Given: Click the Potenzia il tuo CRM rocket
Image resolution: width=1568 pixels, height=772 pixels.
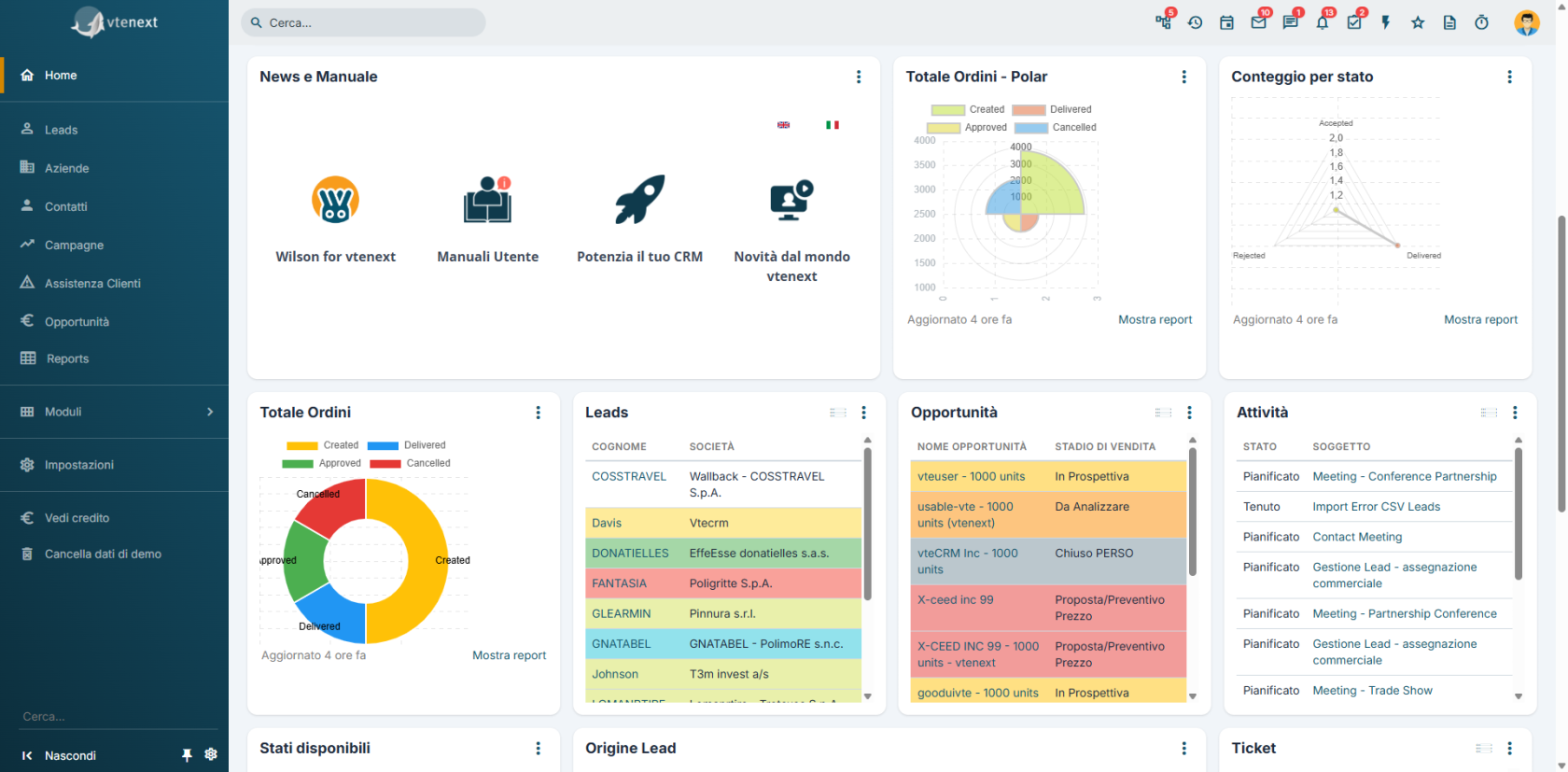Looking at the screenshot, I should click(639, 200).
